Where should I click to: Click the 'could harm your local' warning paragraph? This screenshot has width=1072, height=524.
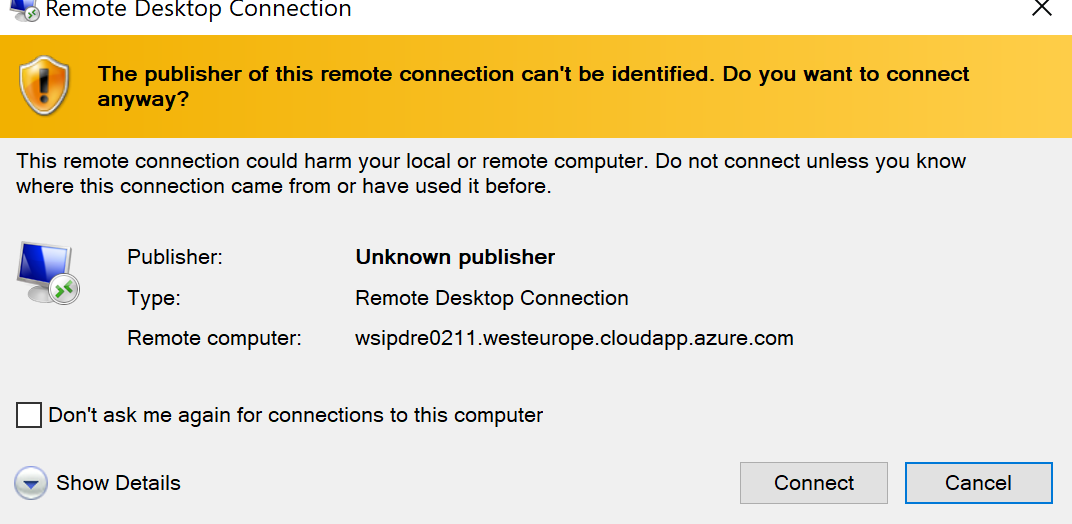(x=491, y=174)
